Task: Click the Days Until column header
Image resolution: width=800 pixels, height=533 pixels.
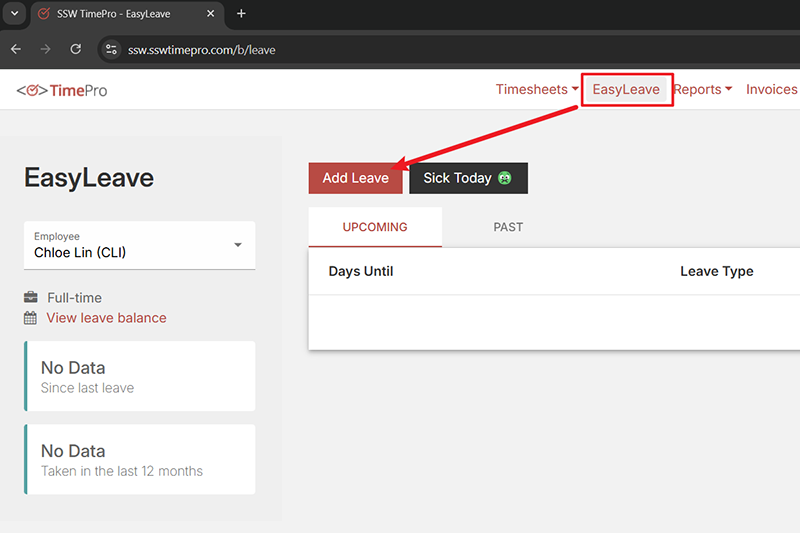Action: (x=361, y=271)
